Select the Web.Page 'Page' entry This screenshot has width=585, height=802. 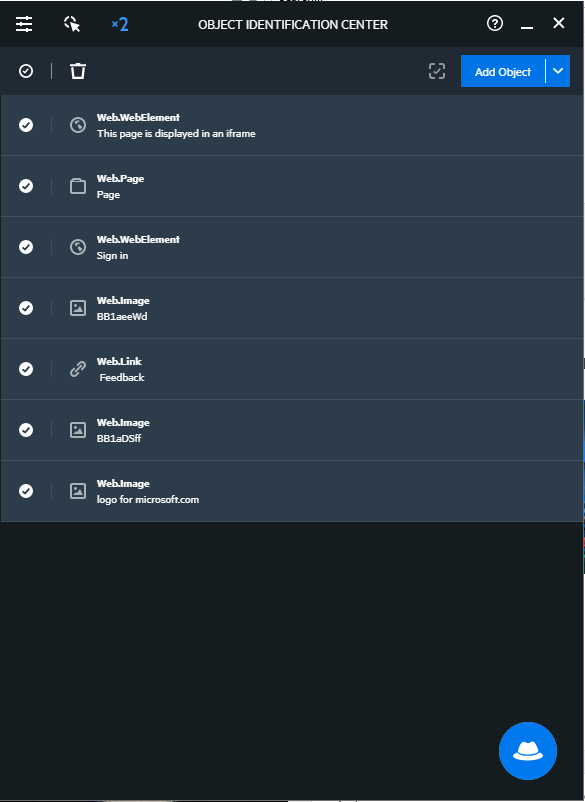click(291, 186)
